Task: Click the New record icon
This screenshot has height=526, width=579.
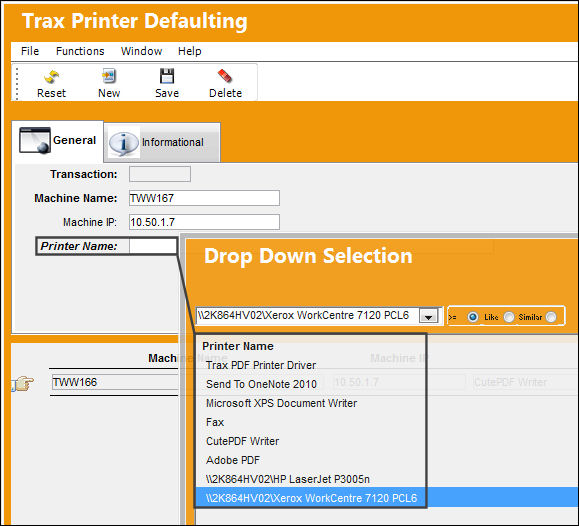Action: (x=109, y=76)
